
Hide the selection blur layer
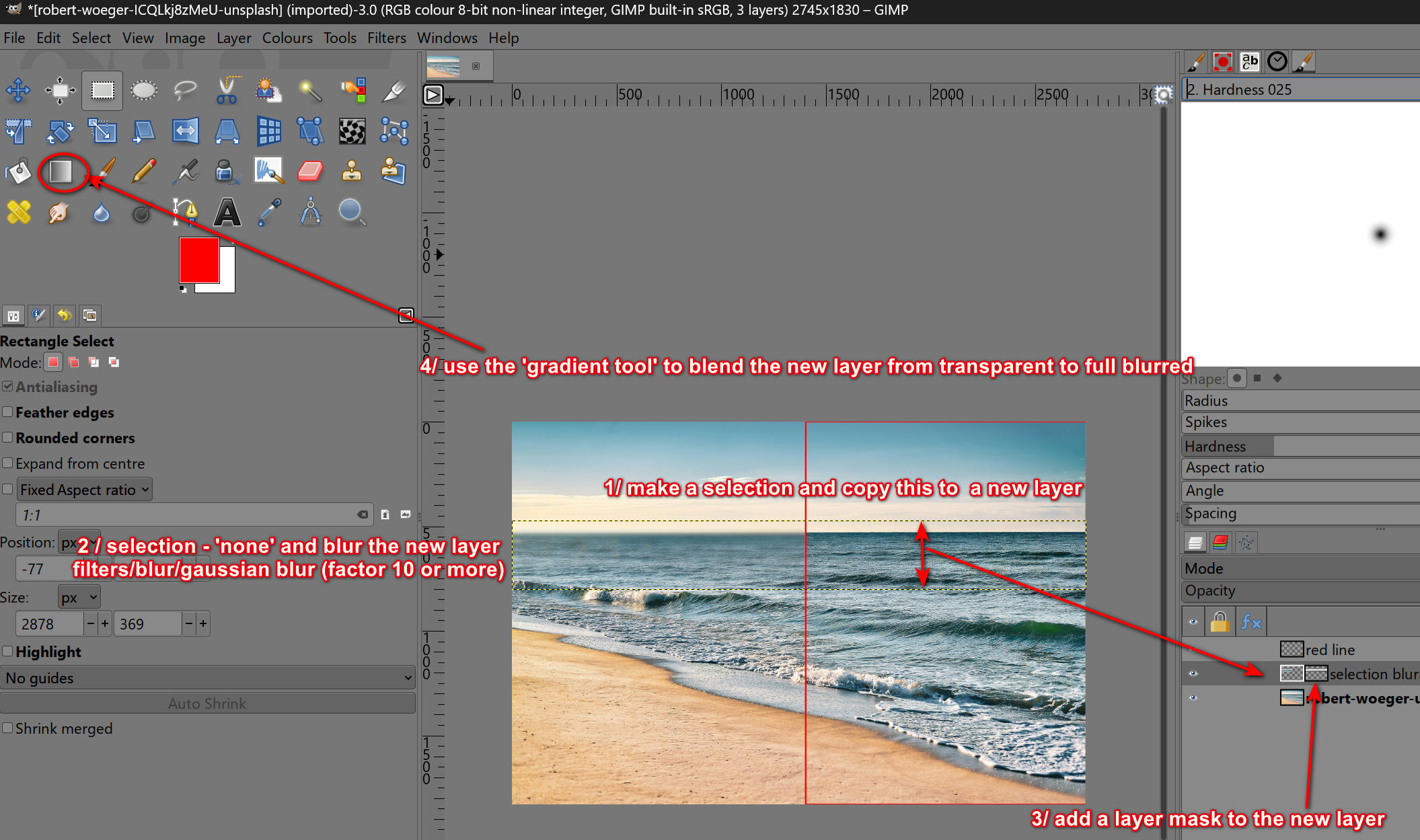point(1193,673)
